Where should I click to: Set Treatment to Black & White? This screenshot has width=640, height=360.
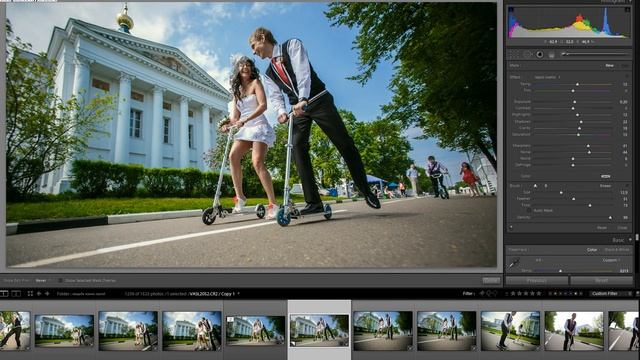(617, 250)
